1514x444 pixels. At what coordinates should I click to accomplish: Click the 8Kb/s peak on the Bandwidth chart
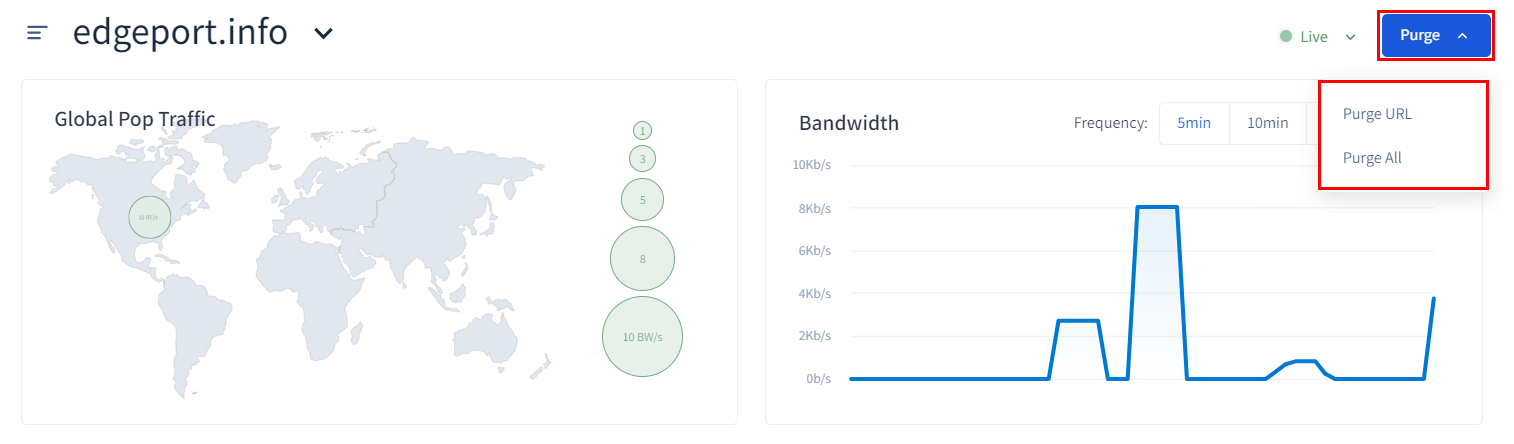pyautogui.click(x=1157, y=208)
